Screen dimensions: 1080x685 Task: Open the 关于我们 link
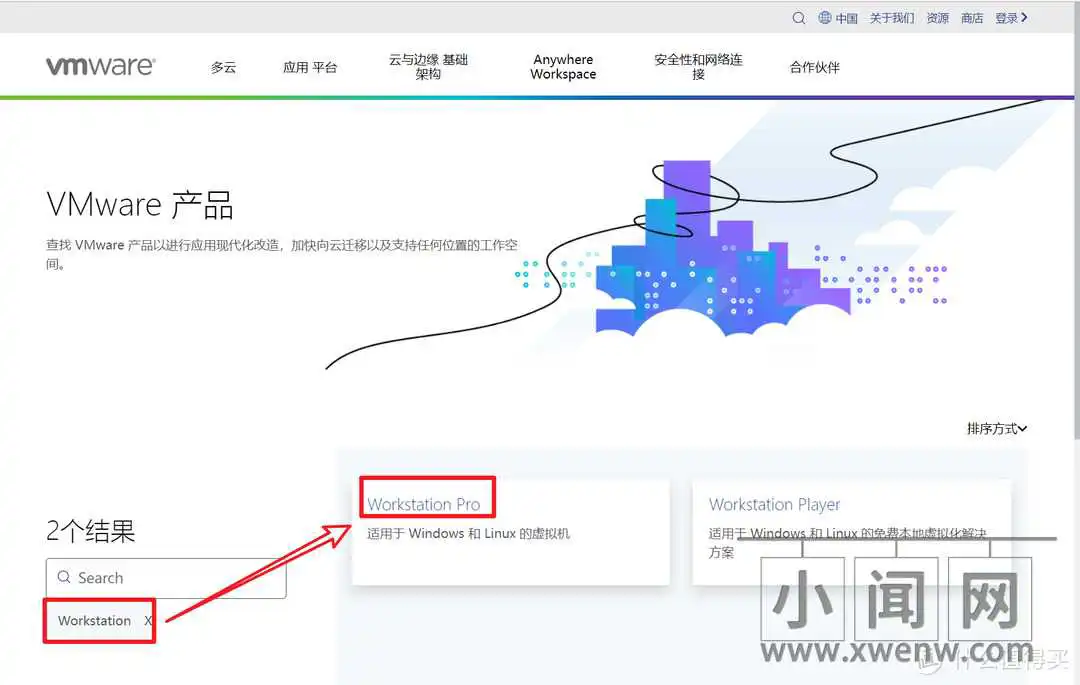tap(891, 18)
